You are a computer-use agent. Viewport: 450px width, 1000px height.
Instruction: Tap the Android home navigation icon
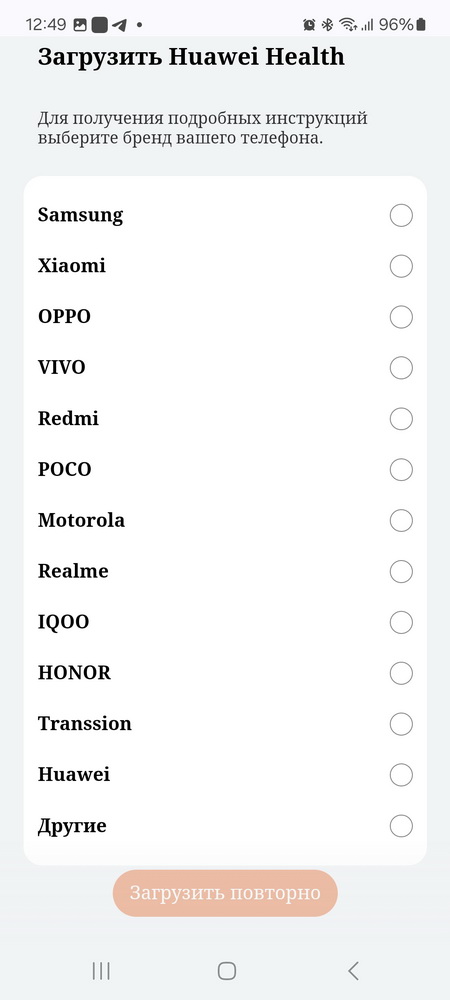pos(226,971)
